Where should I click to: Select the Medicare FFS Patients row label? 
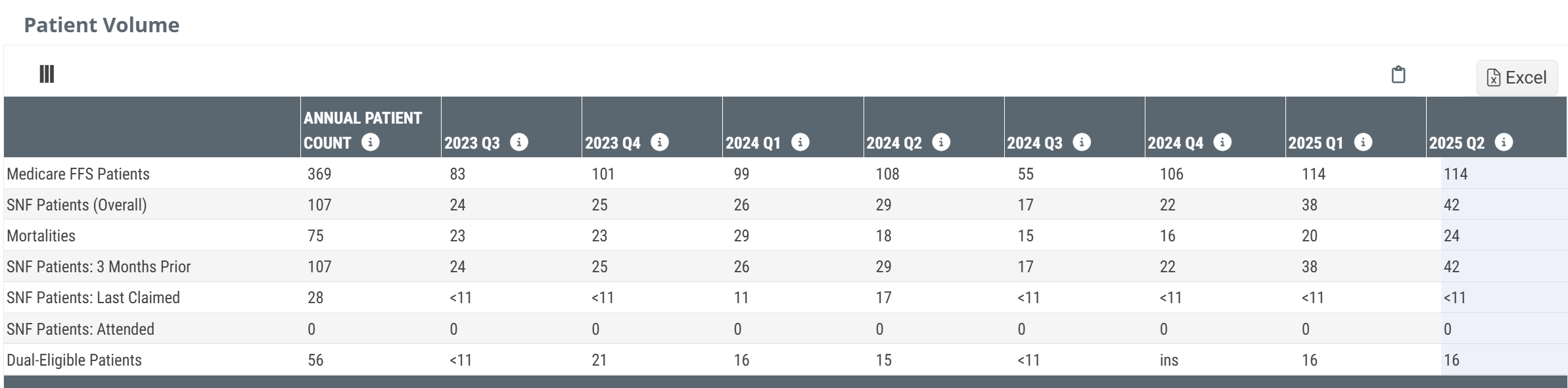pyautogui.click(x=78, y=174)
